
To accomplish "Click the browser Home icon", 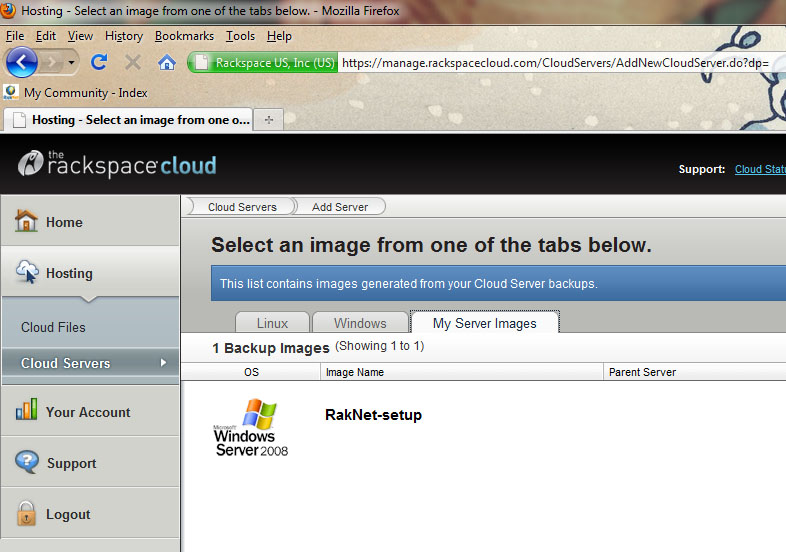I will pos(167,62).
